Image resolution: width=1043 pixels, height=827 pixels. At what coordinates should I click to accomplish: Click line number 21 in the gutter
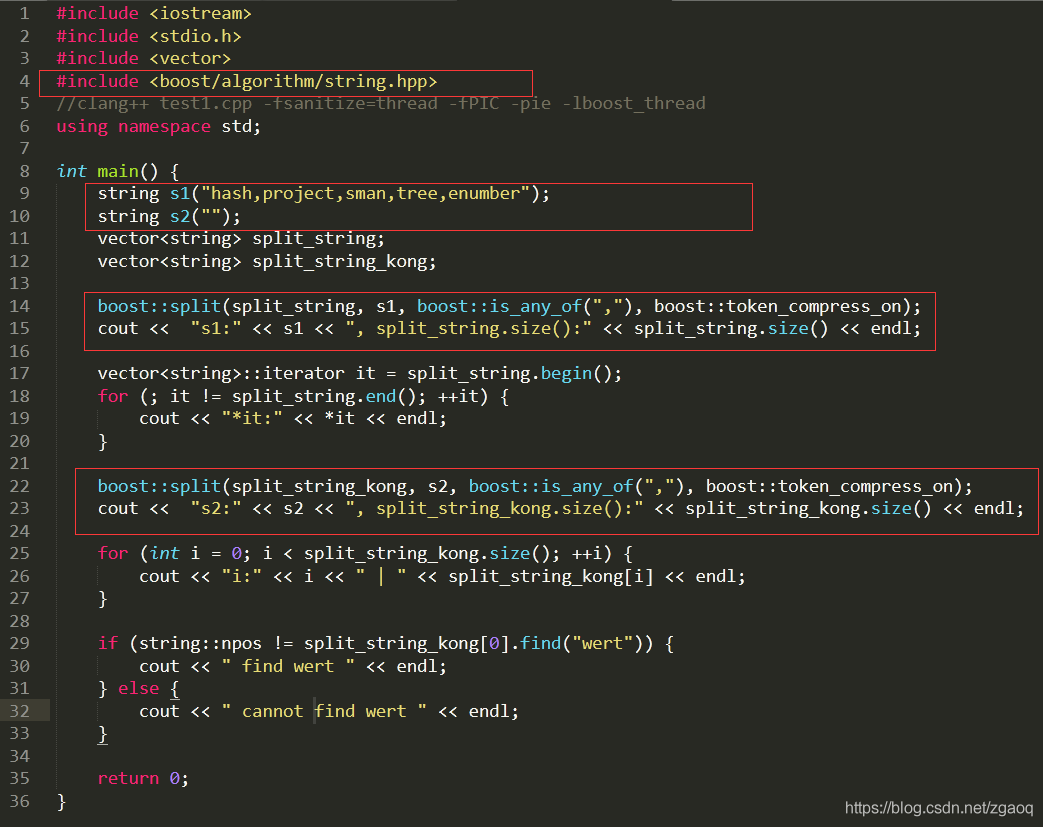coord(19,464)
